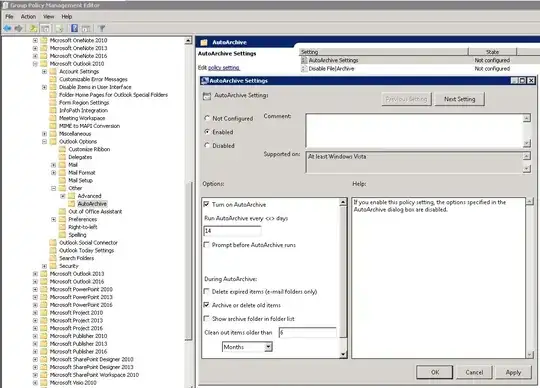Collapse the Microsoft Outlook 2010 node

[35, 64]
